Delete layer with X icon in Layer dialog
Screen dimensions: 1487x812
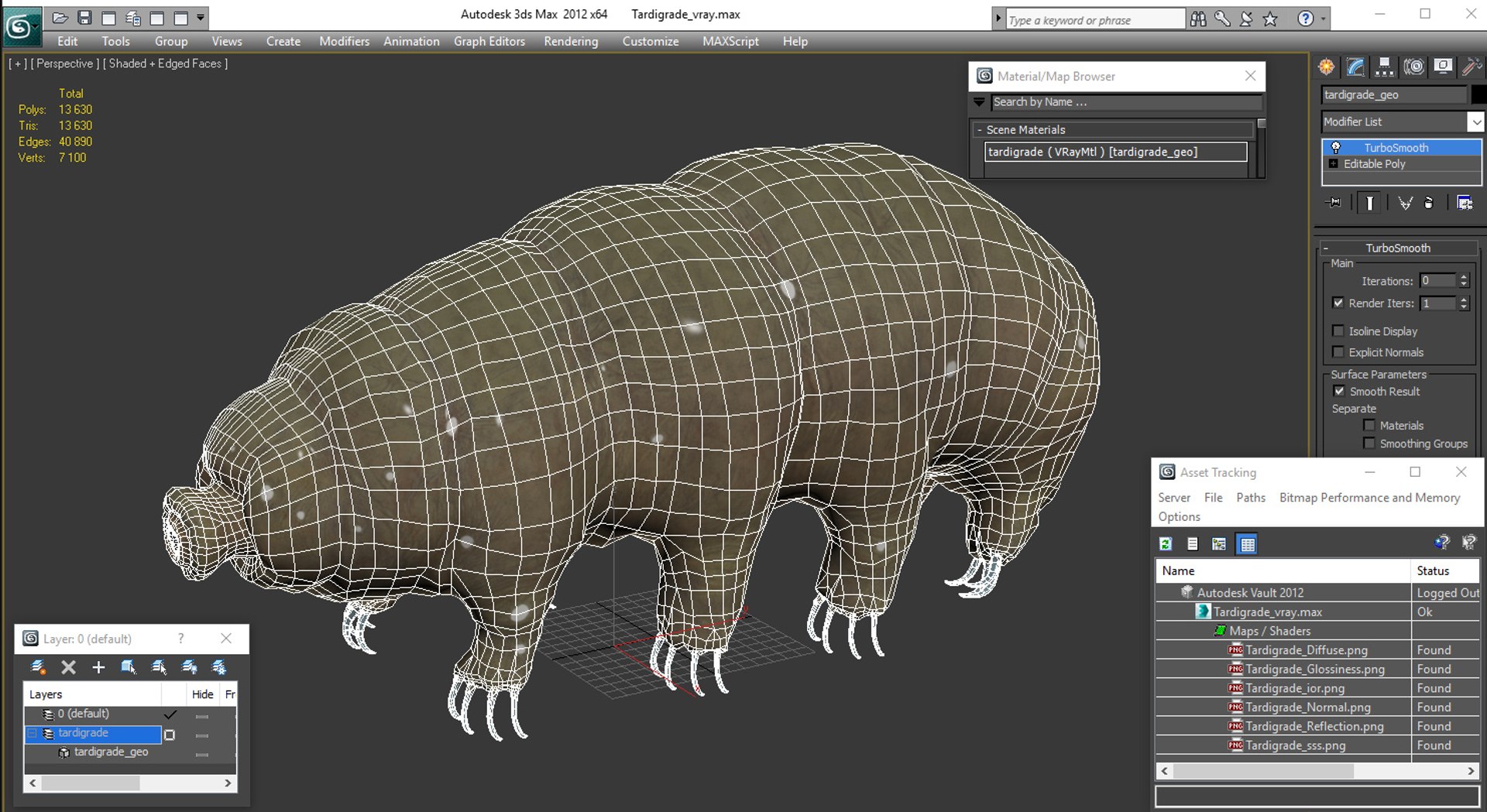coord(68,667)
